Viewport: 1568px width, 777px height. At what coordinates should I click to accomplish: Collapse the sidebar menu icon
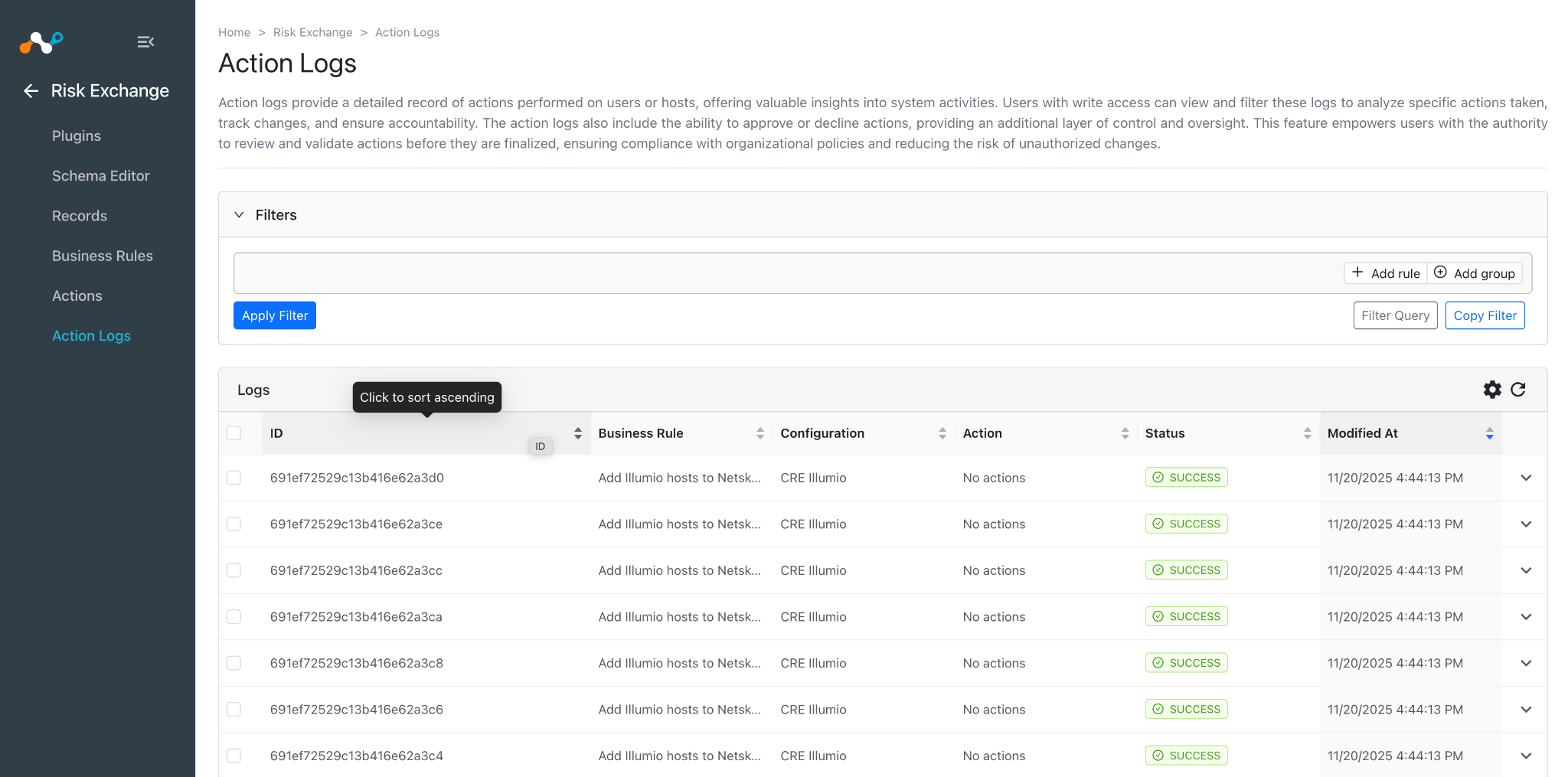pyautogui.click(x=145, y=42)
